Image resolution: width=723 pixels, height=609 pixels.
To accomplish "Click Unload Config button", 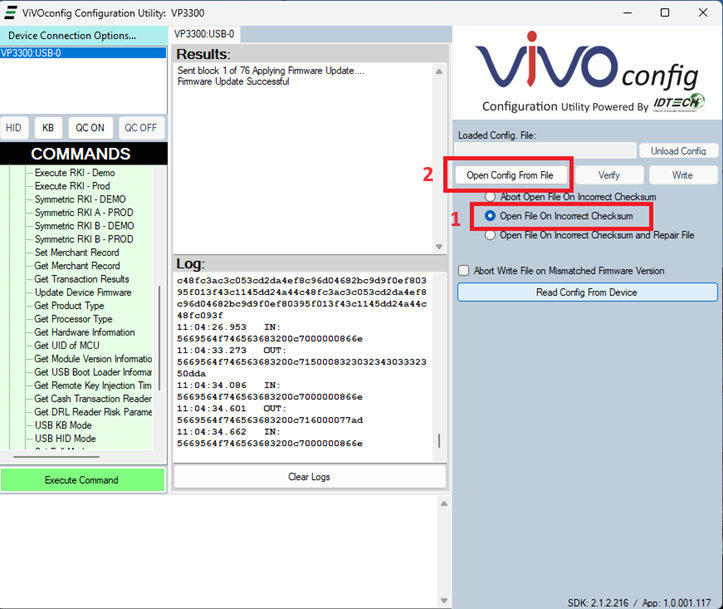I will coord(678,151).
